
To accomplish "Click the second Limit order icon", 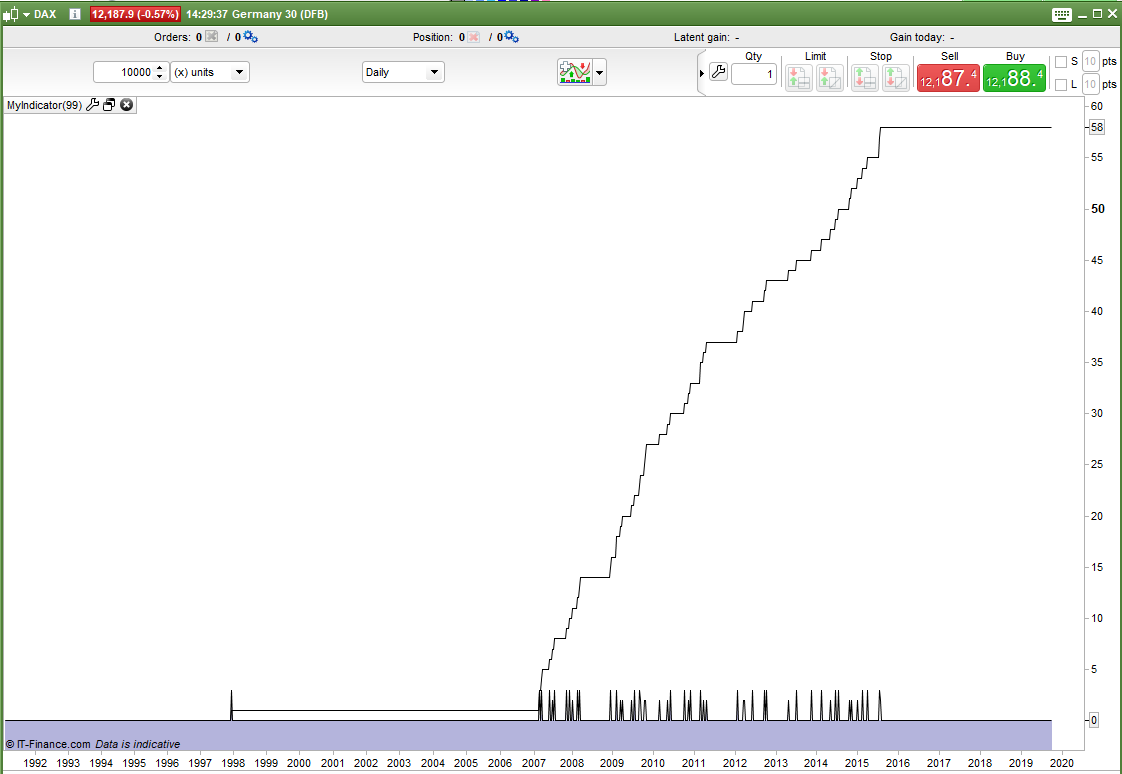I will [830, 77].
